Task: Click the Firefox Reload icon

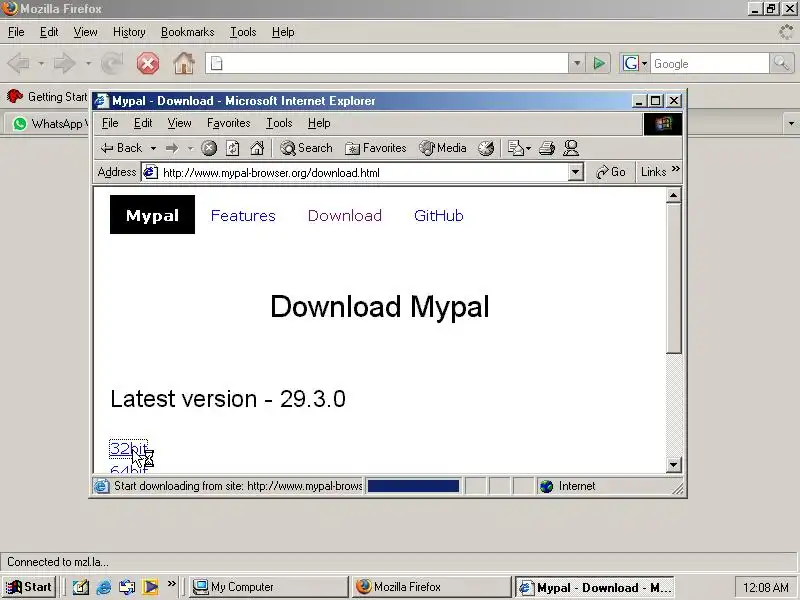Action: (x=112, y=64)
